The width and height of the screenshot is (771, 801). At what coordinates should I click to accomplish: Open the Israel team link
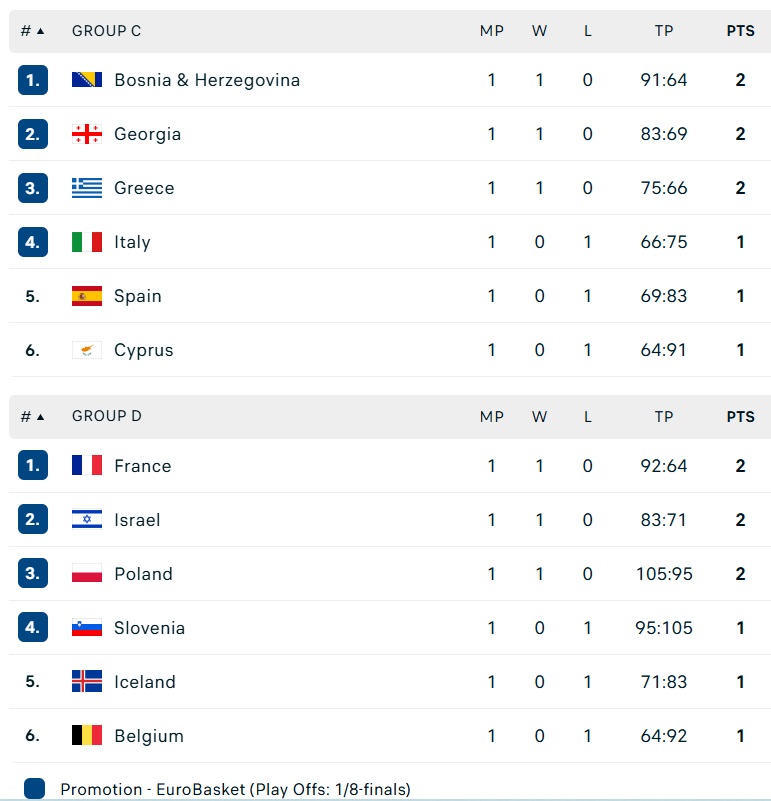click(x=137, y=520)
